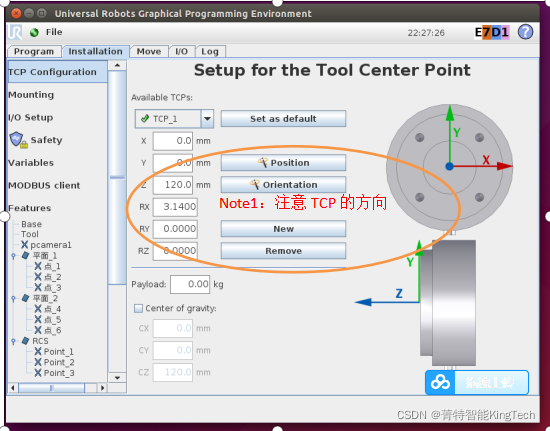
Task: Click Set as default button
Action: 283,119
